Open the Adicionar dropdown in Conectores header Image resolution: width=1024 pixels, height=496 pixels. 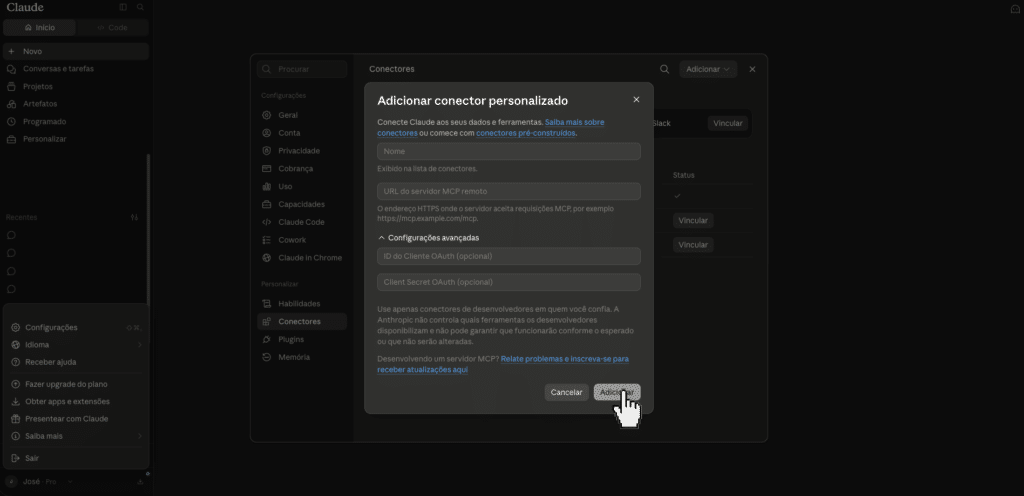tap(708, 69)
